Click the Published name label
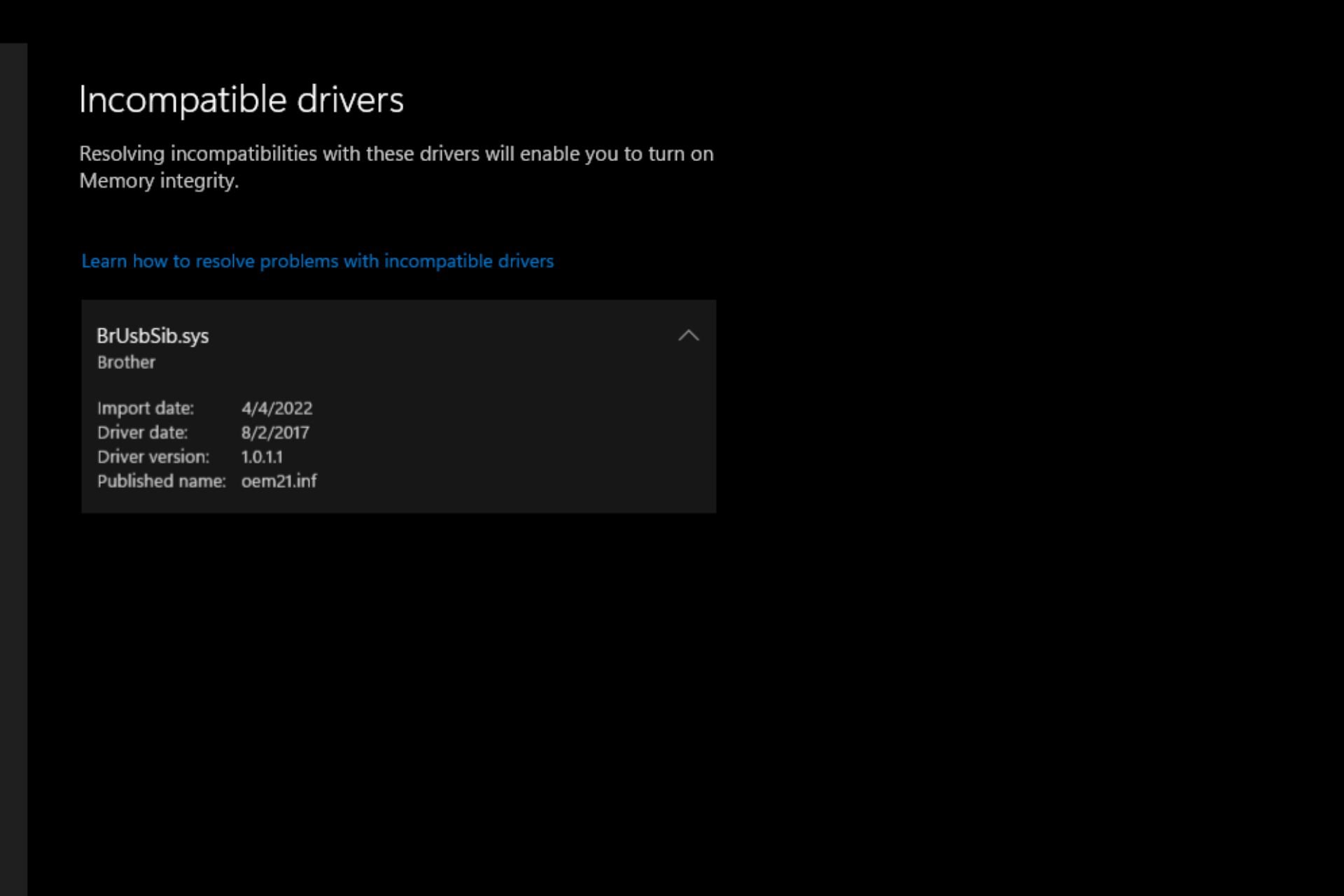Image resolution: width=1344 pixels, height=896 pixels. (161, 481)
